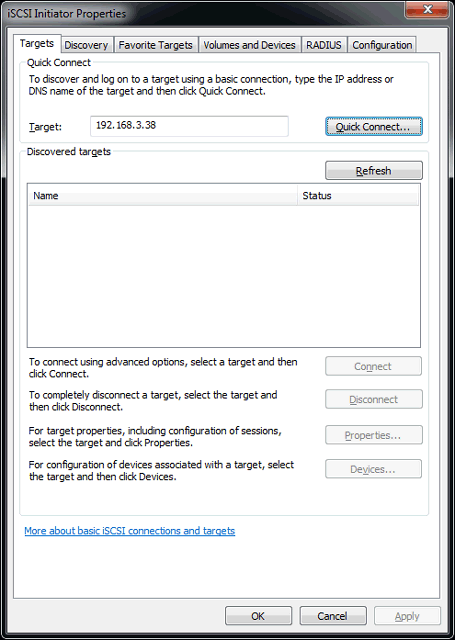Close the iSCSI Initiator Properties window
This screenshot has height=640, width=455.
click(x=426, y=9)
